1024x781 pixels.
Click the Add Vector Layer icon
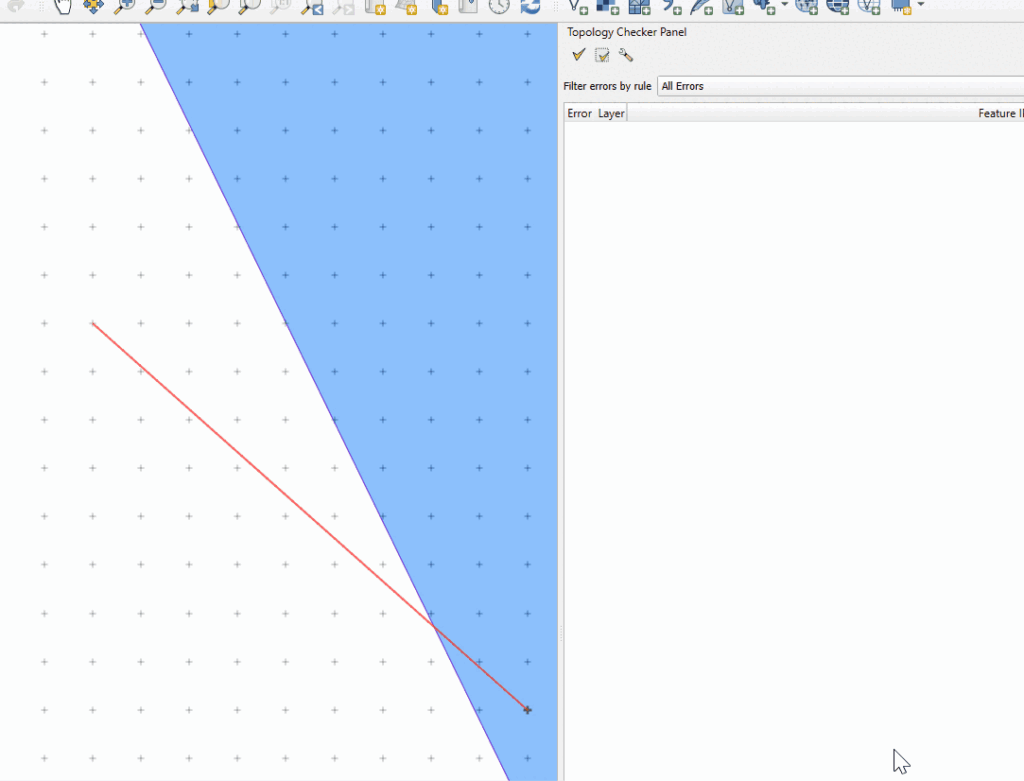(x=578, y=6)
